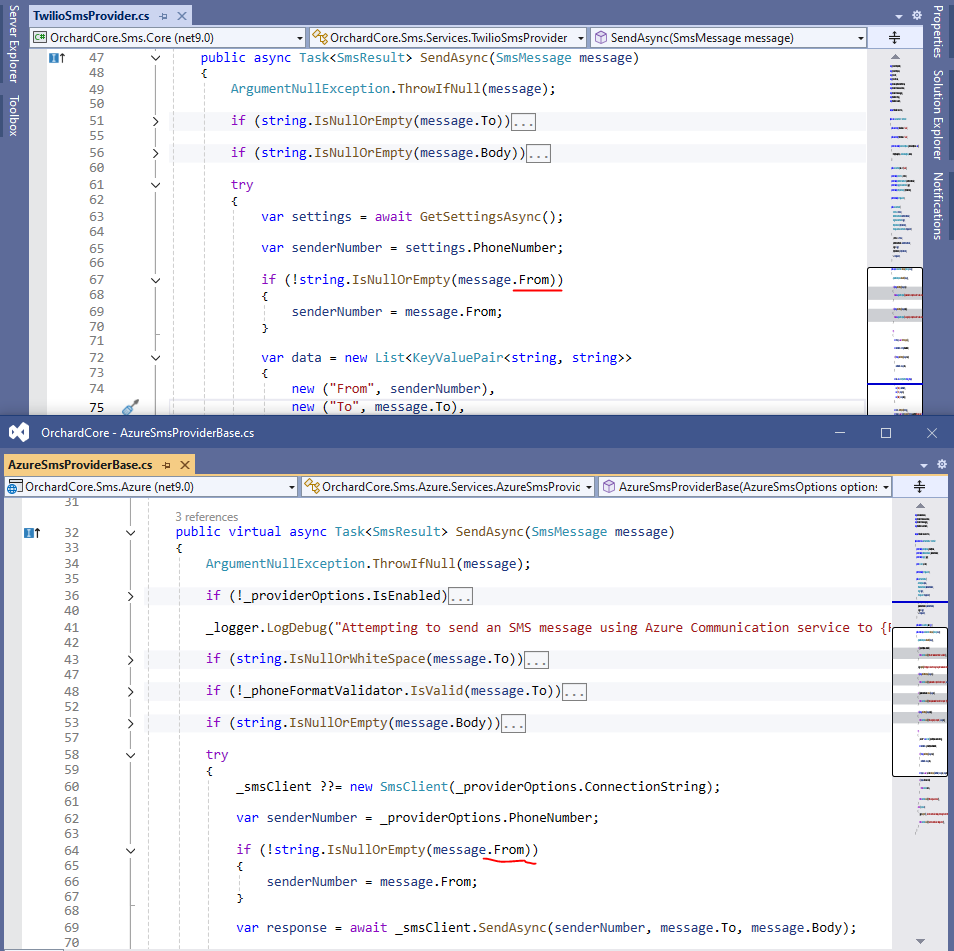Expand the collapsed block at line 56

[156, 153]
